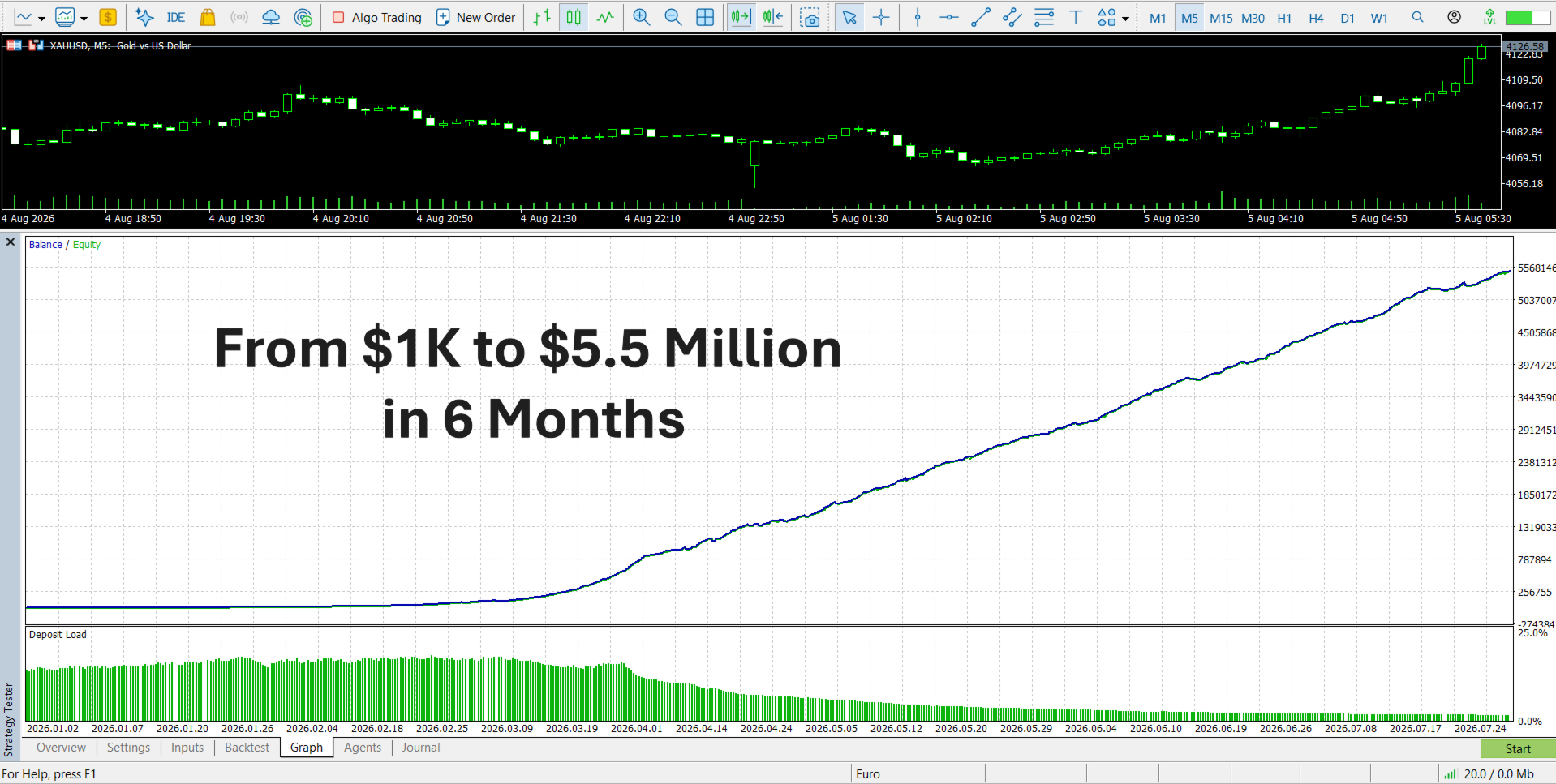Open the user account profile icon
Viewport: 1556px width, 784px height.
click(1455, 17)
